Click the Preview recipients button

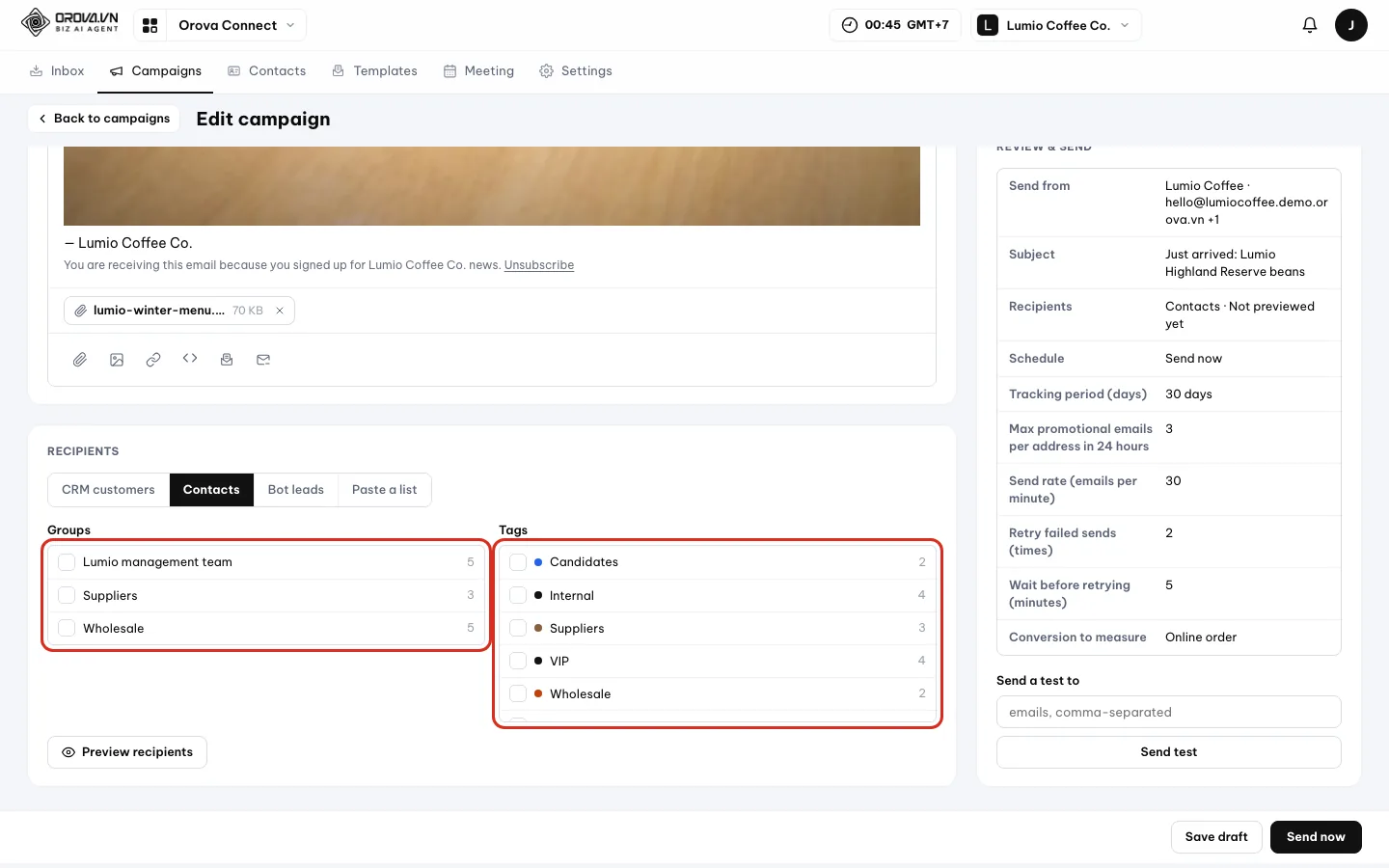point(127,752)
